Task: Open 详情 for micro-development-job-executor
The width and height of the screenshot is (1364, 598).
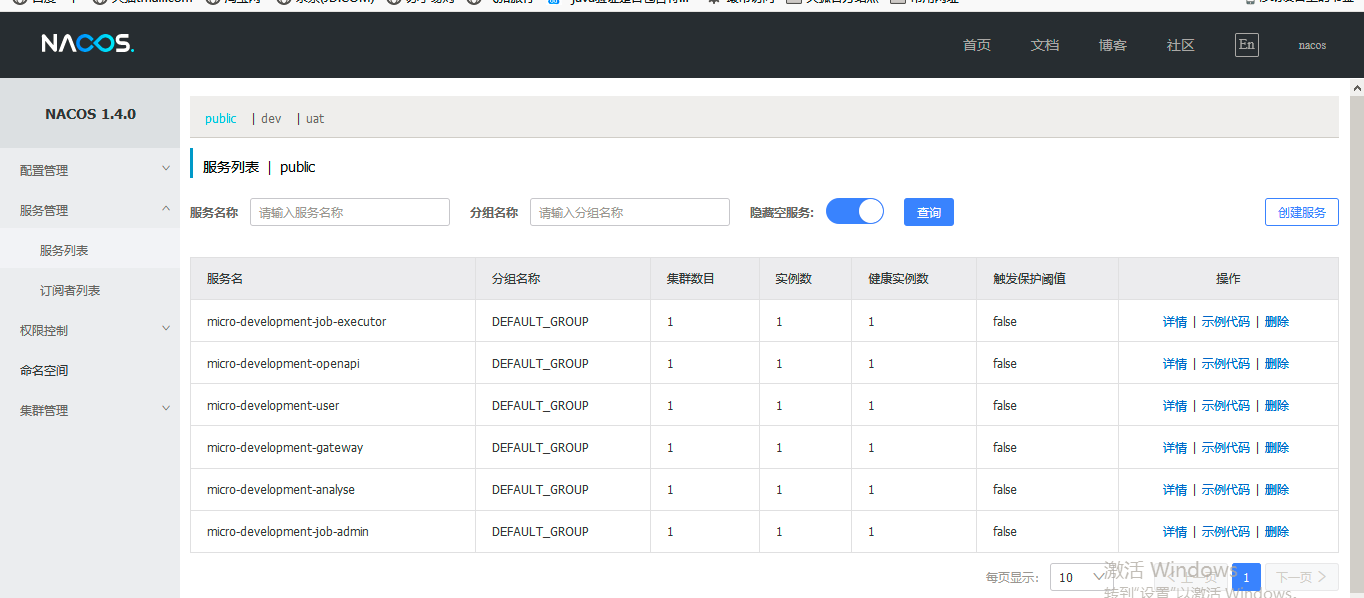Action: pyautogui.click(x=1175, y=322)
